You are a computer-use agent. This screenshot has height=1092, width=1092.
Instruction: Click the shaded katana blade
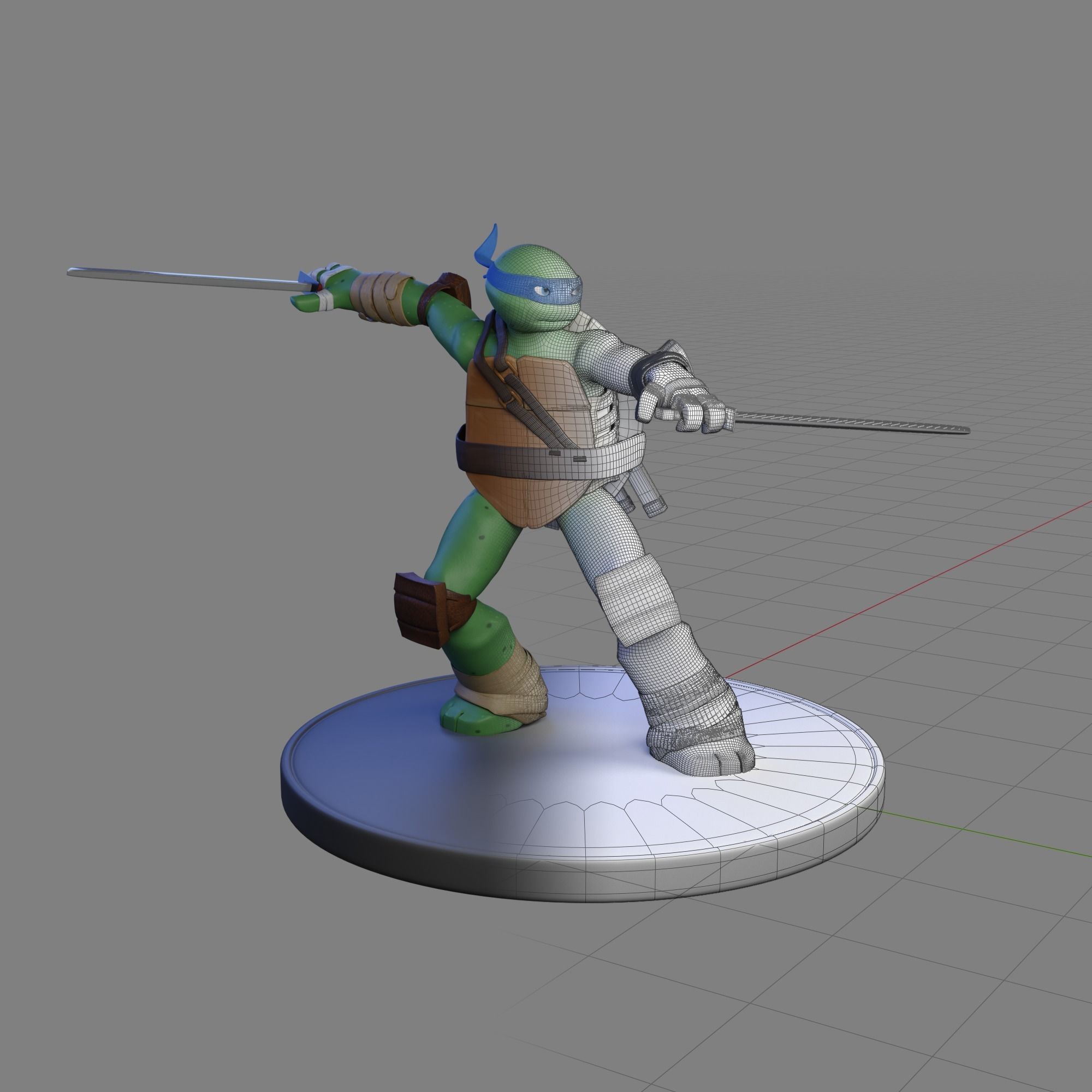(189, 280)
